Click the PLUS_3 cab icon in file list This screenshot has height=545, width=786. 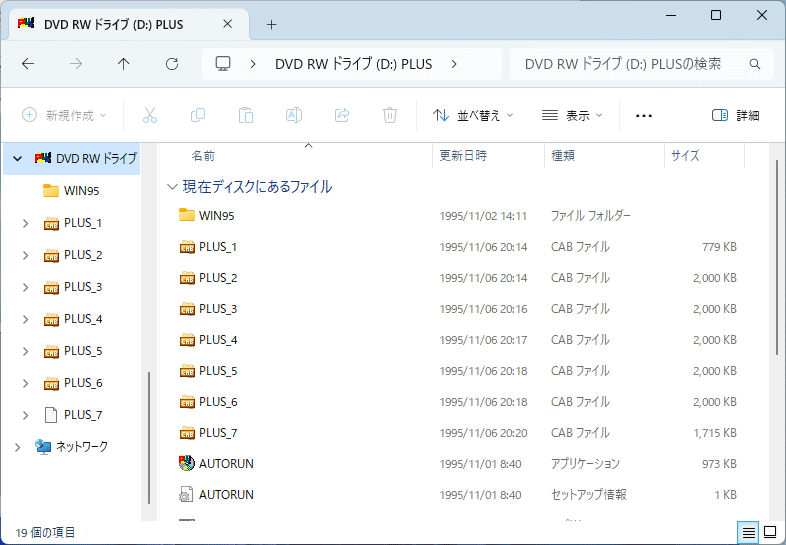coord(187,309)
